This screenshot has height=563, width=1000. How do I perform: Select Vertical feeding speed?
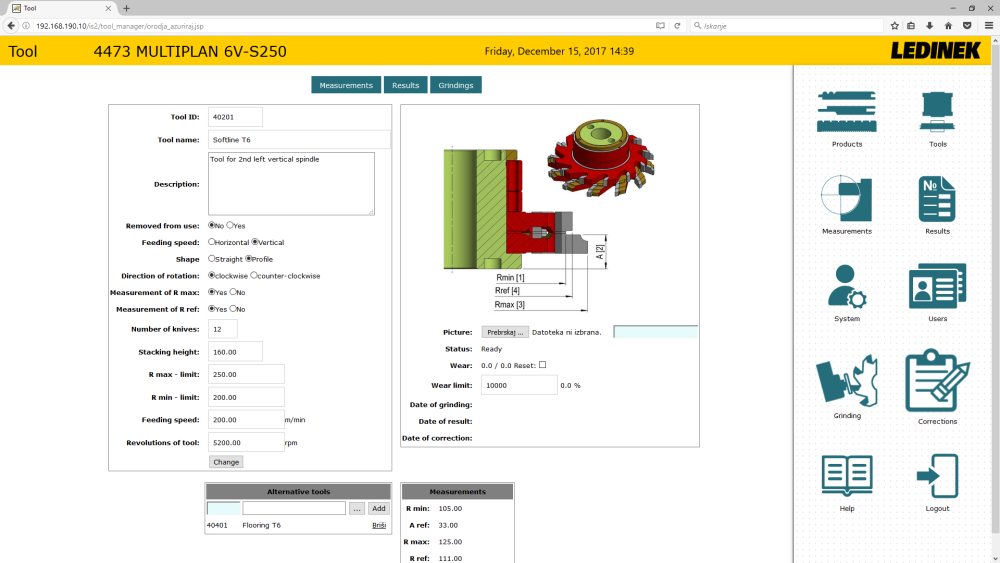pos(255,242)
